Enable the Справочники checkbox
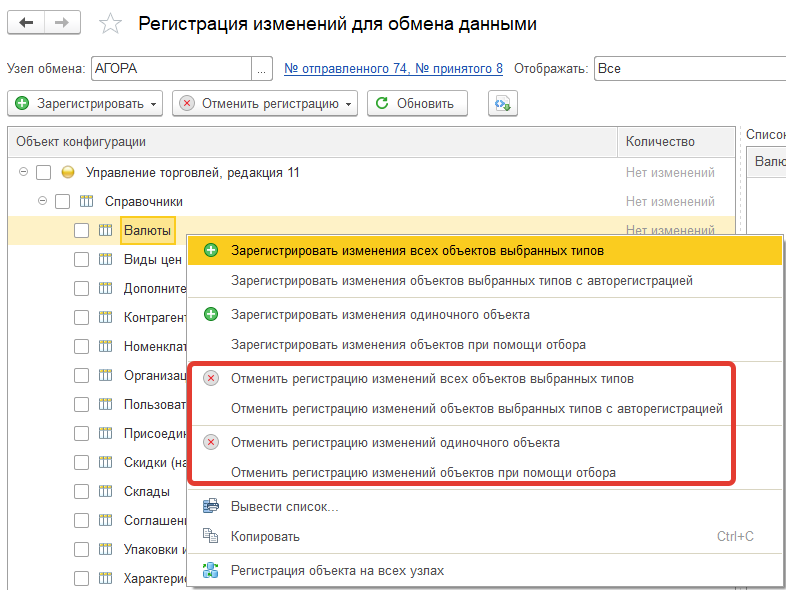This screenshot has height=590, width=786. click(x=62, y=202)
